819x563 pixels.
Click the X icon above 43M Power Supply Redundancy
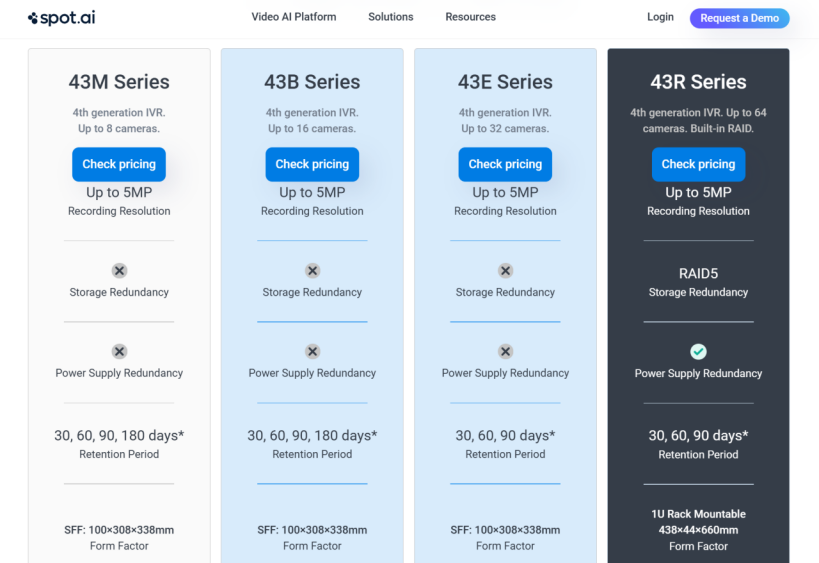click(119, 351)
